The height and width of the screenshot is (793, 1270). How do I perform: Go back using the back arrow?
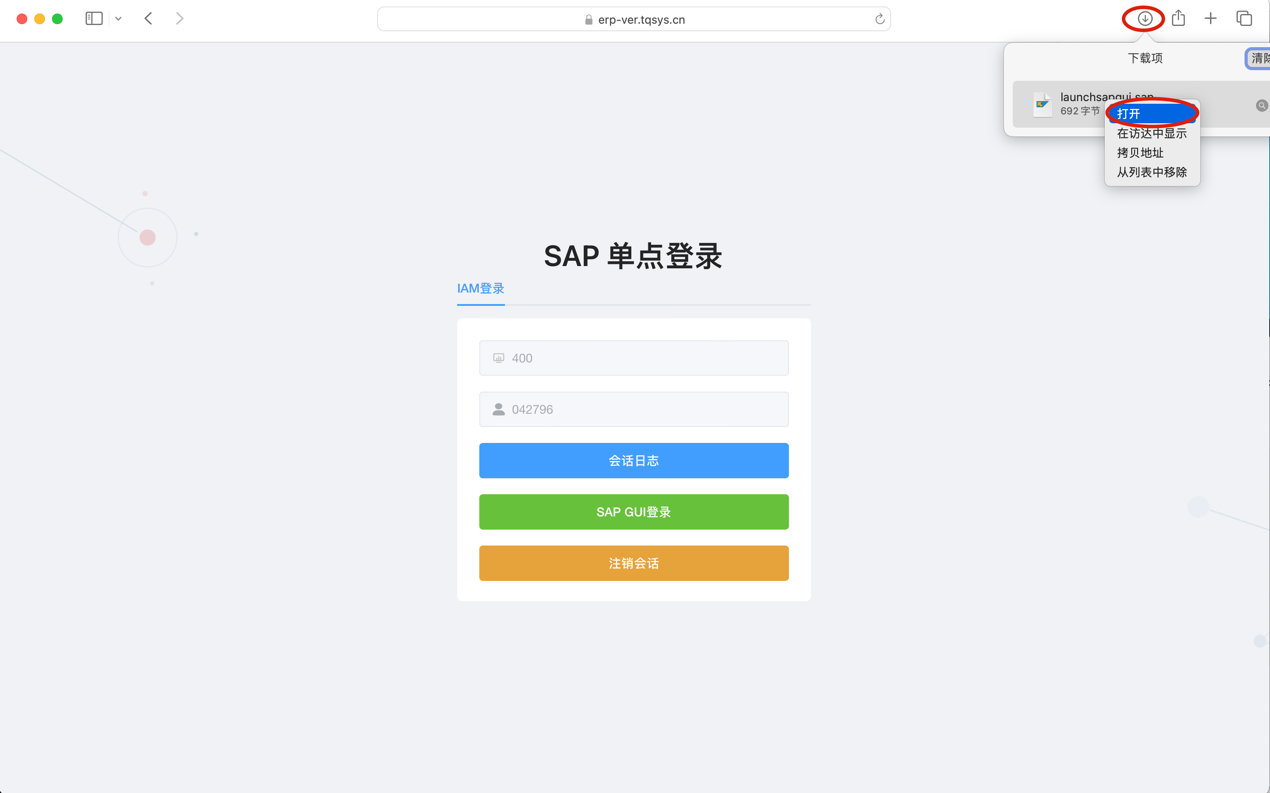pyautogui.click(x=148, y=18)
